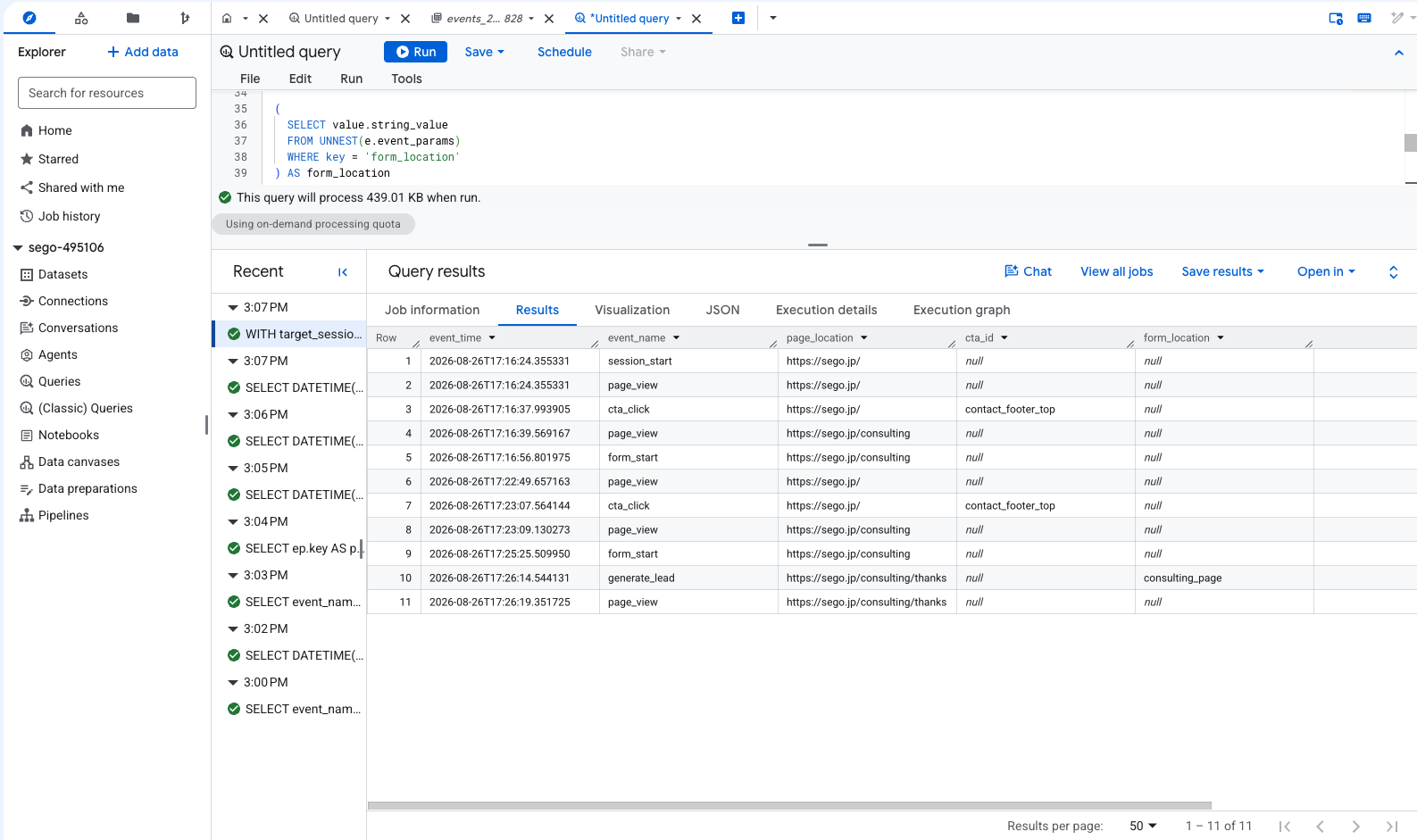Open the Tools menu

pyautogui.click(x=406, y=79)
